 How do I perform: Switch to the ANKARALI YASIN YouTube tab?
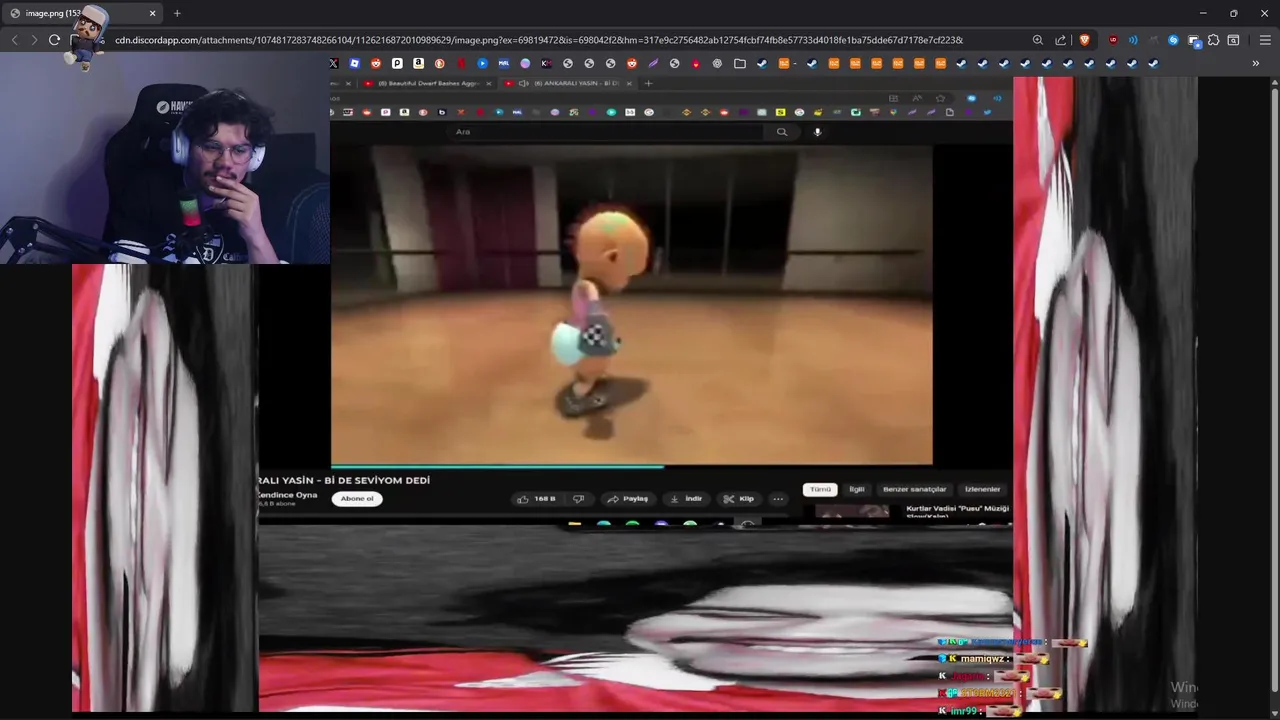click(x=568, y=83)
